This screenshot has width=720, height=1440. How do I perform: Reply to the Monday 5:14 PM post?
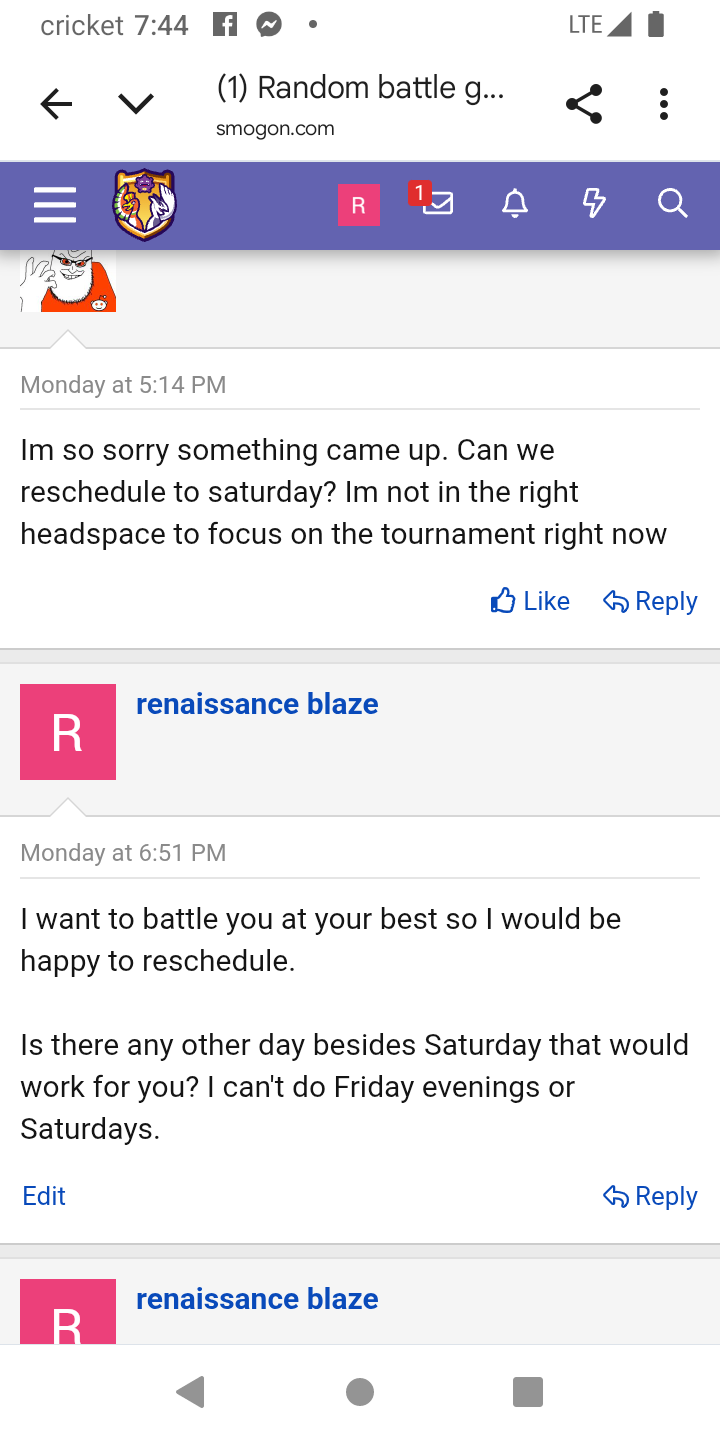(x=650, y=601)
